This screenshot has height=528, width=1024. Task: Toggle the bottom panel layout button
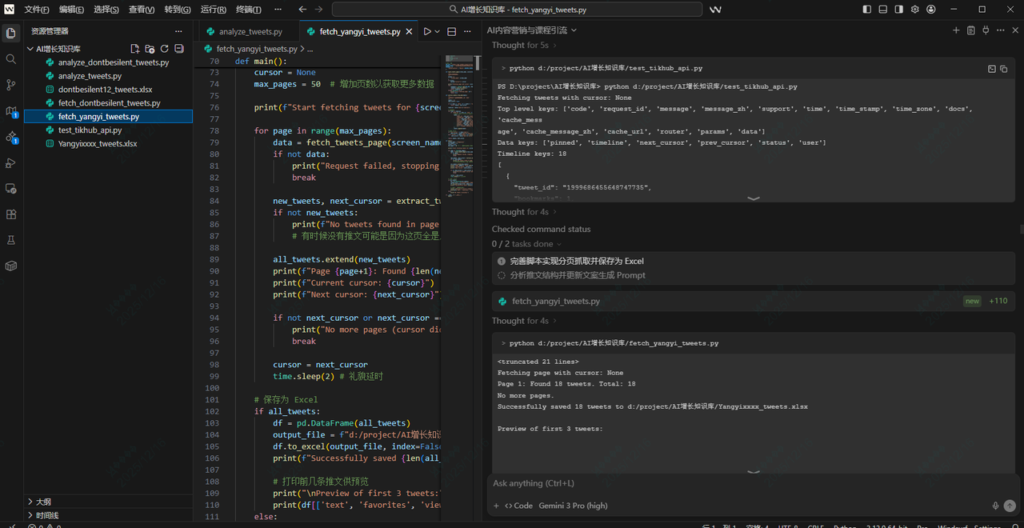point(884,9)
